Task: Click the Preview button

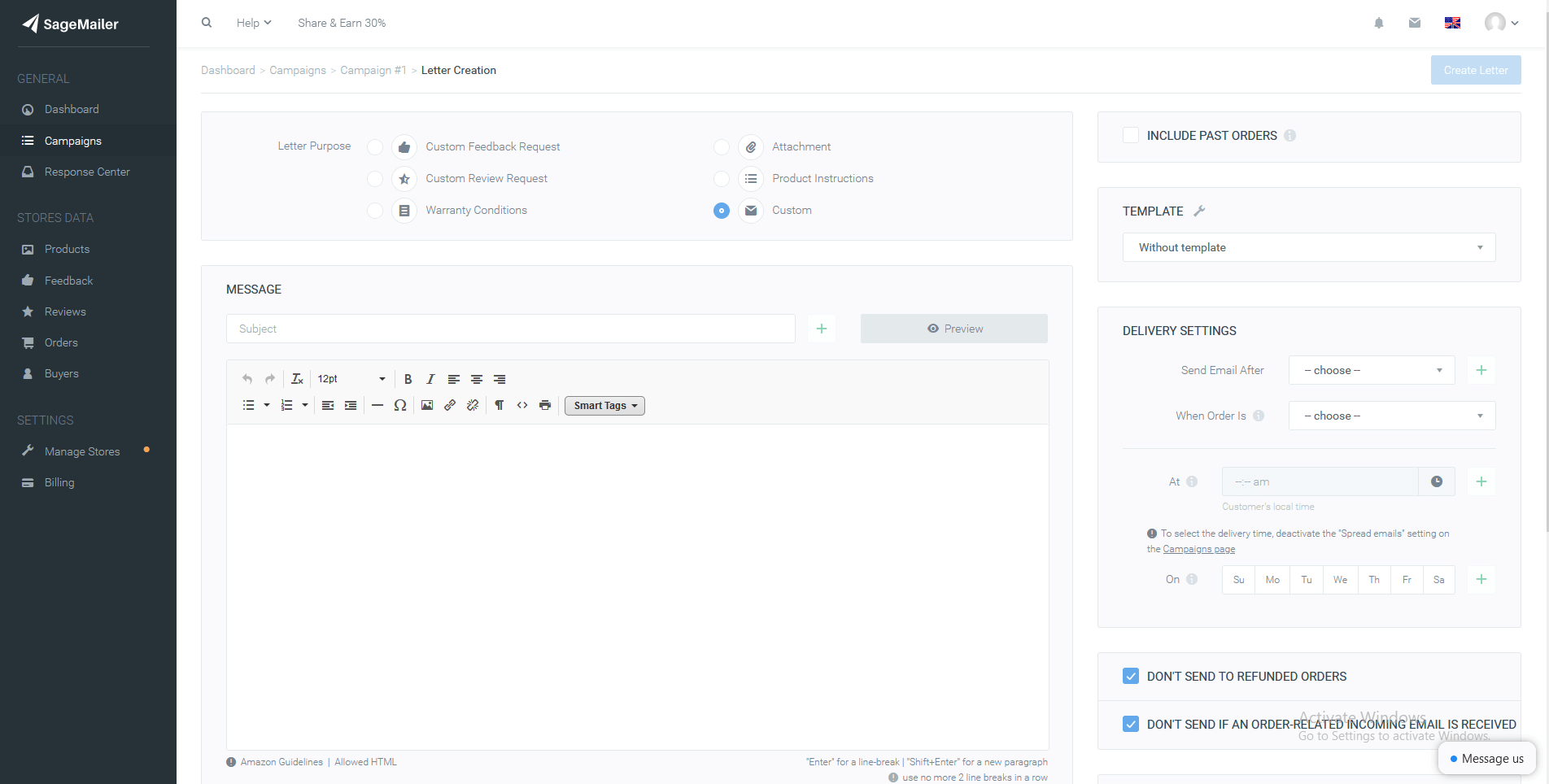Action: tap(954, 329)
